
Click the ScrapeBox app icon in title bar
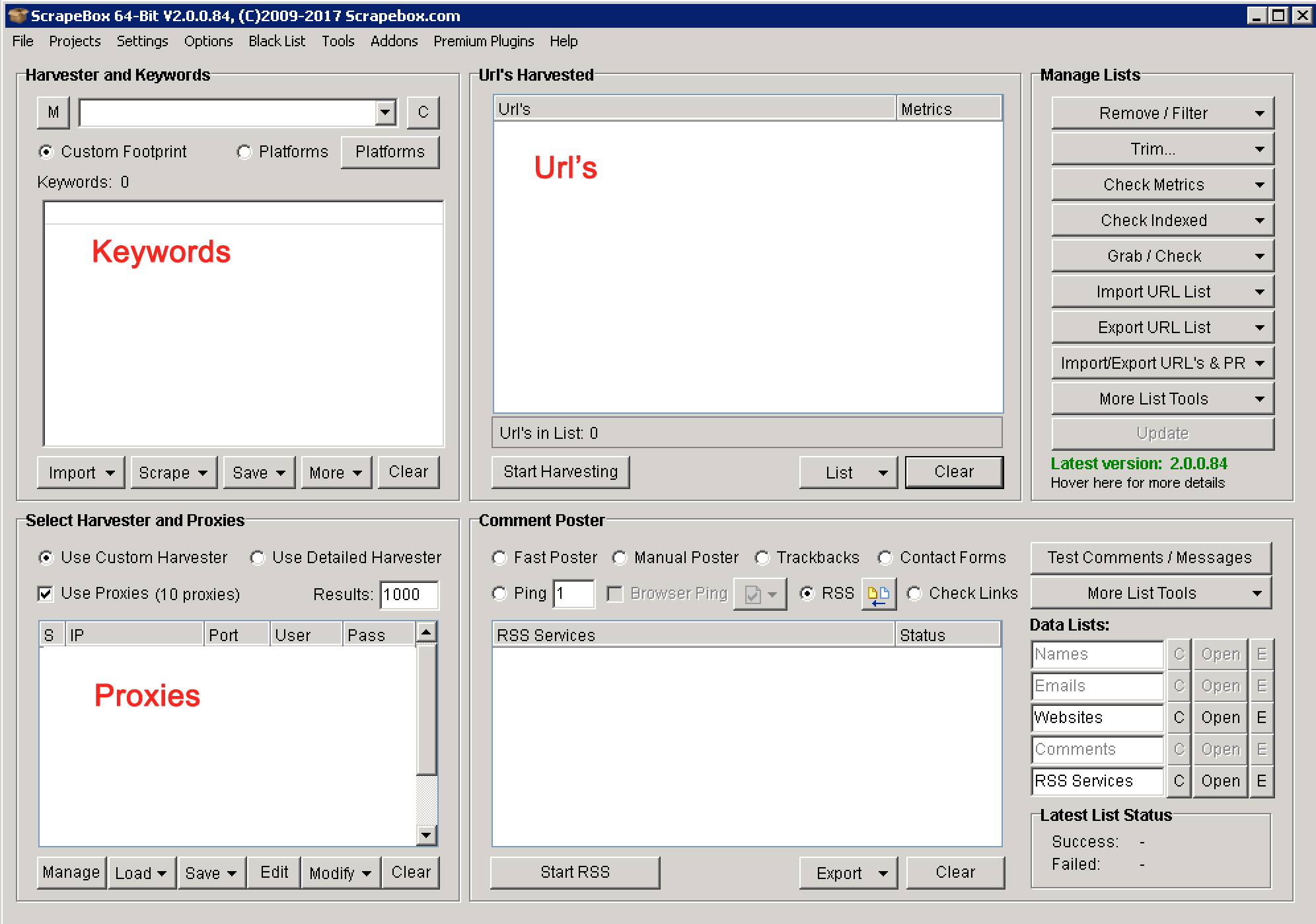click(17, 15)
